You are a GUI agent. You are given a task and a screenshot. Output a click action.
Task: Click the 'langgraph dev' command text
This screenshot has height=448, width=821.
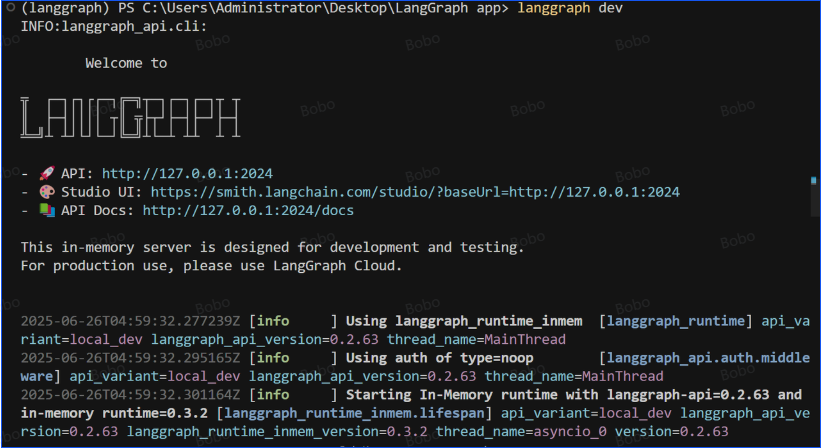tap(570, 8)
